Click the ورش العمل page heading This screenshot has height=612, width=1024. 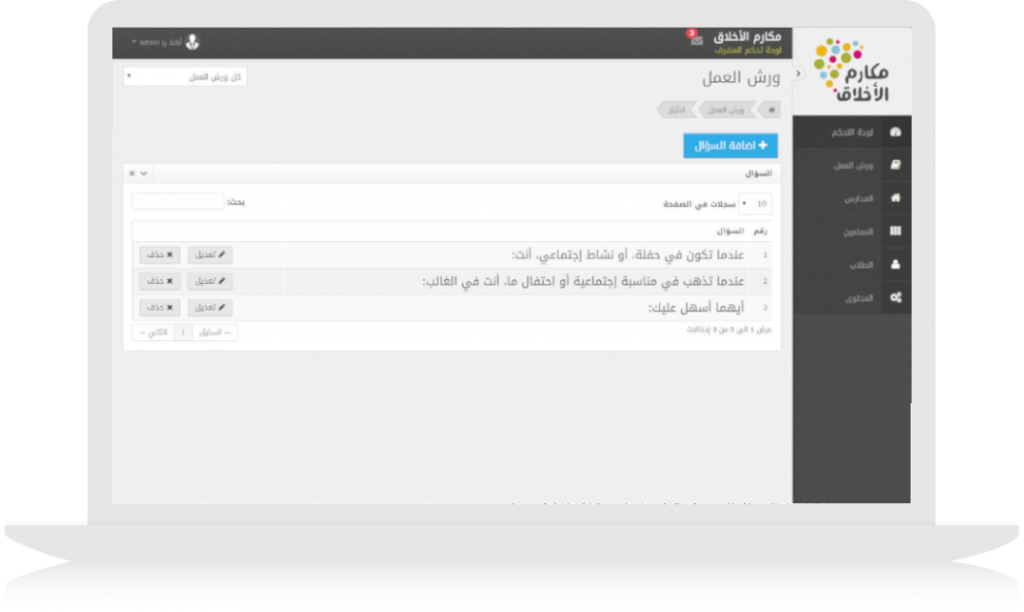(x=741, y=78)
